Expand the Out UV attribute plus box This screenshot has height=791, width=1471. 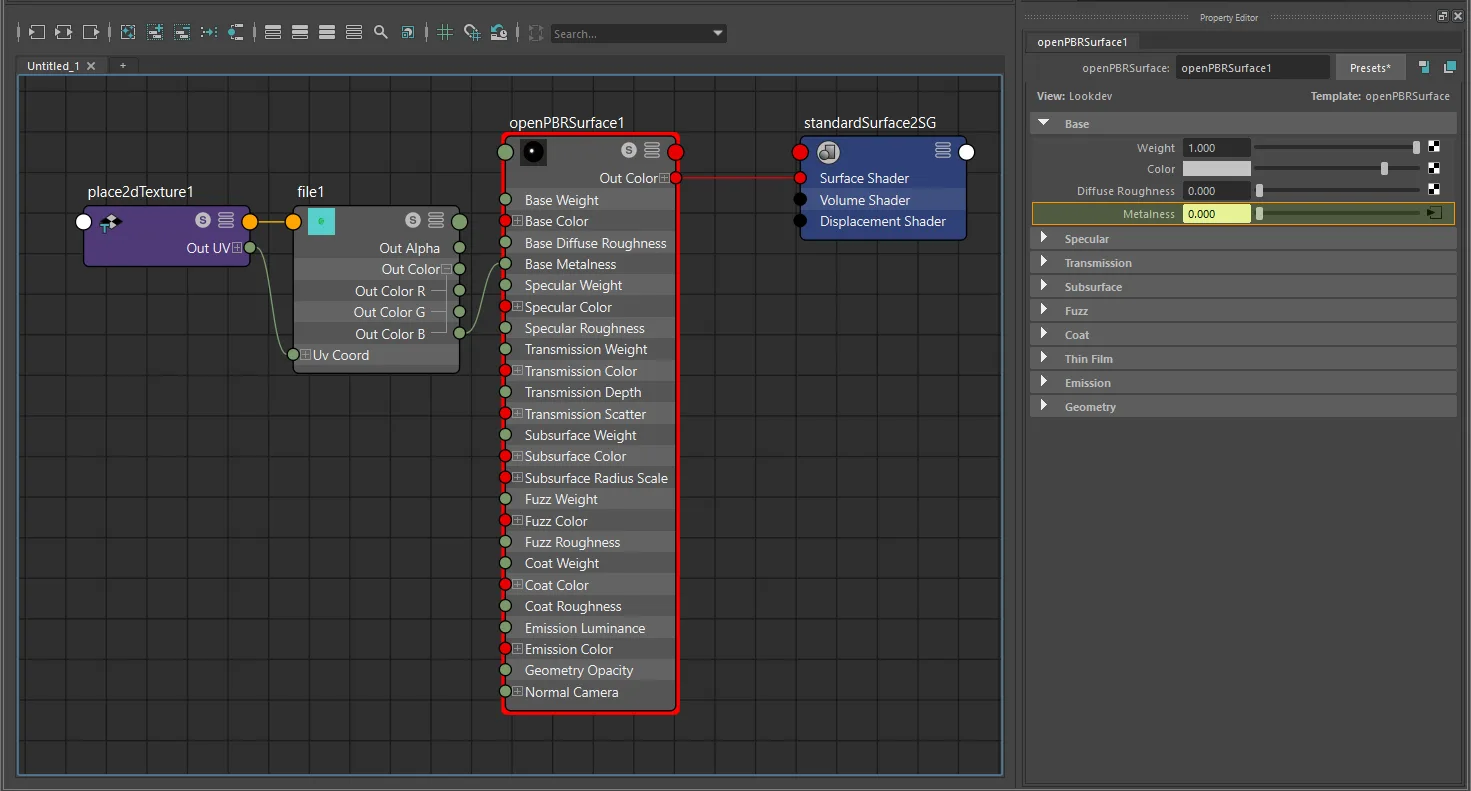click(237, 248)
